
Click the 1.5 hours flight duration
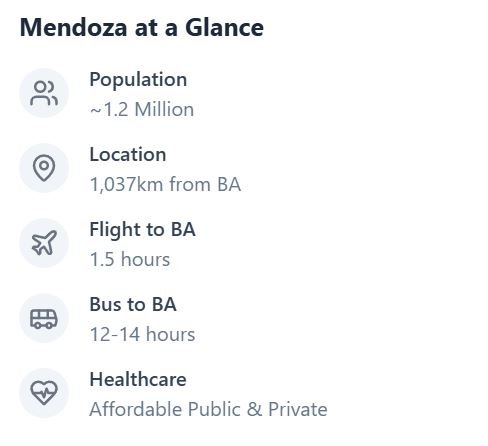[130, 259]
